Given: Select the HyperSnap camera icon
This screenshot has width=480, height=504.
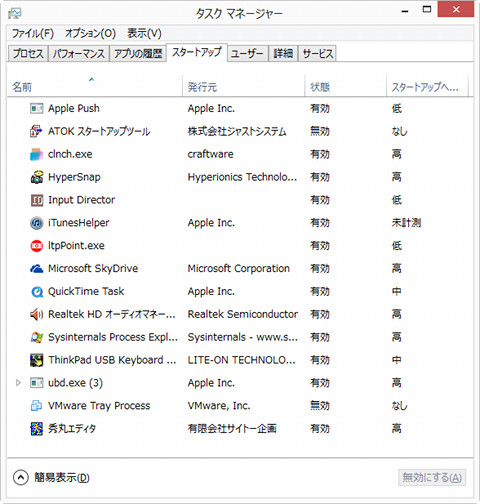Looking at the screenshot, I should [37, 177].
